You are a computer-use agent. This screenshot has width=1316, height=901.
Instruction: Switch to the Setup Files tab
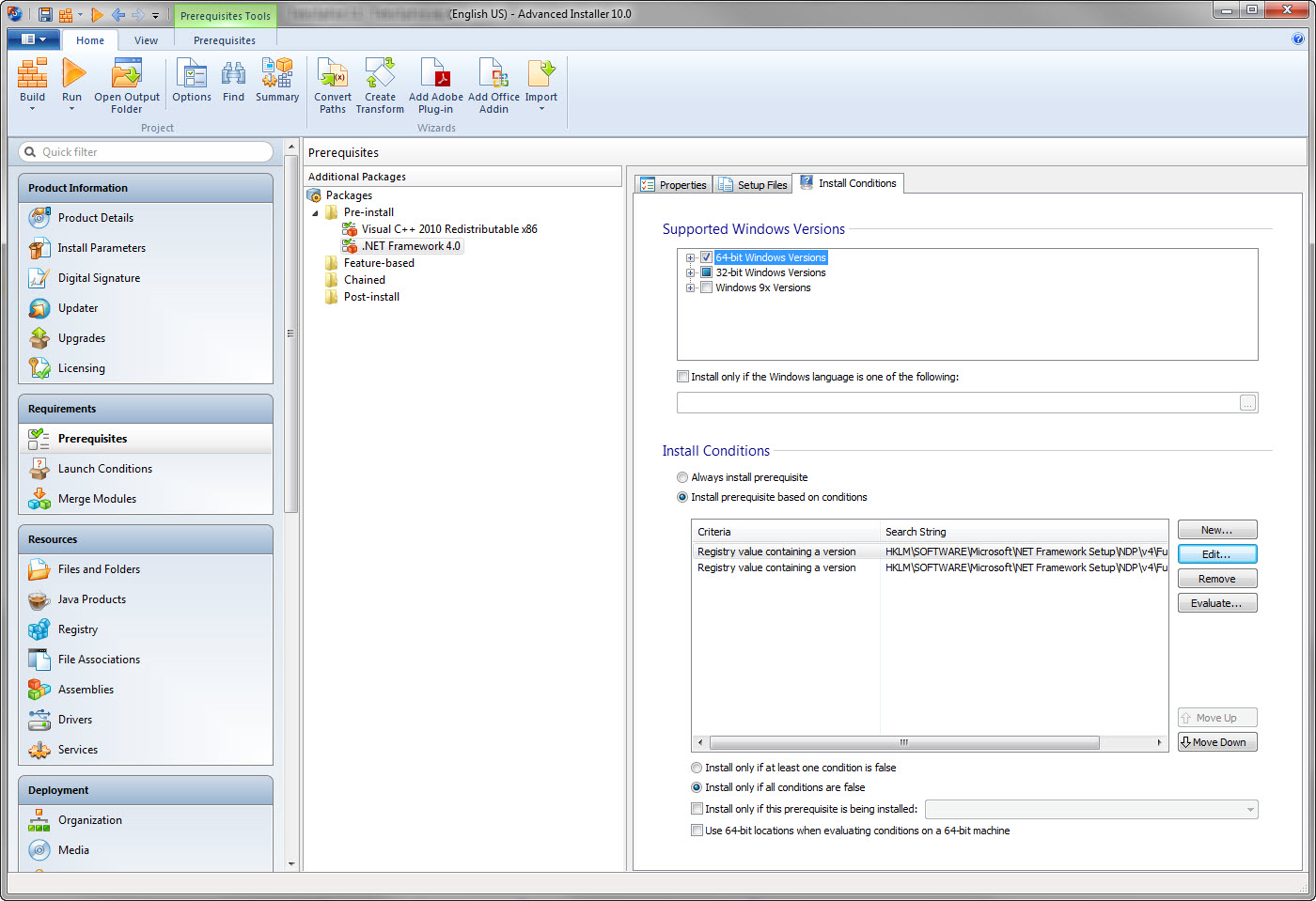coord(753,185)
